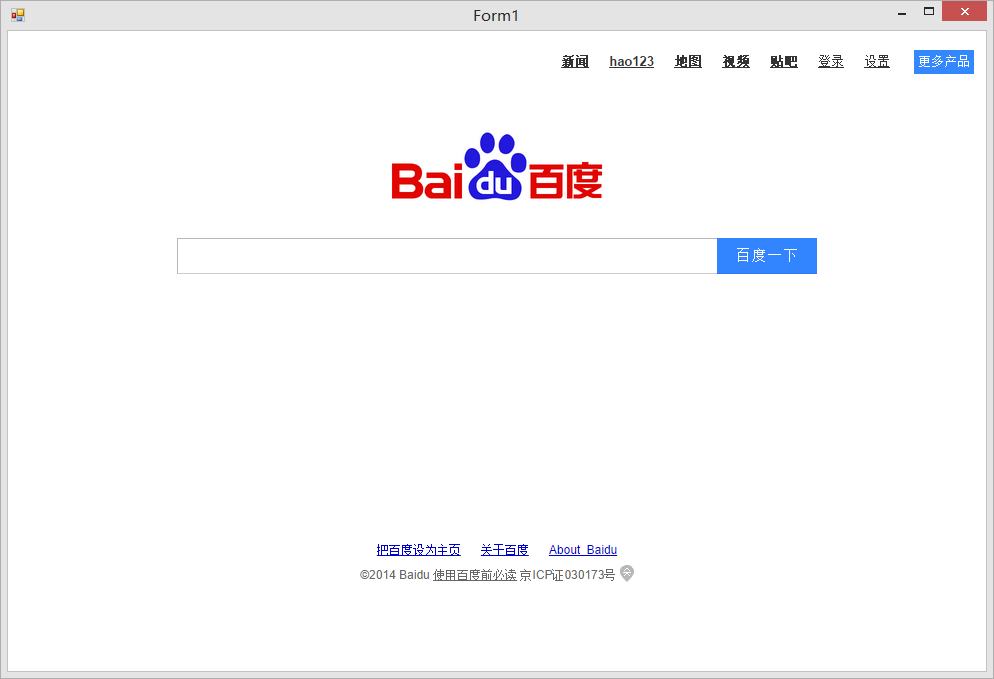Open the 关于百度 link

(504, 550)
